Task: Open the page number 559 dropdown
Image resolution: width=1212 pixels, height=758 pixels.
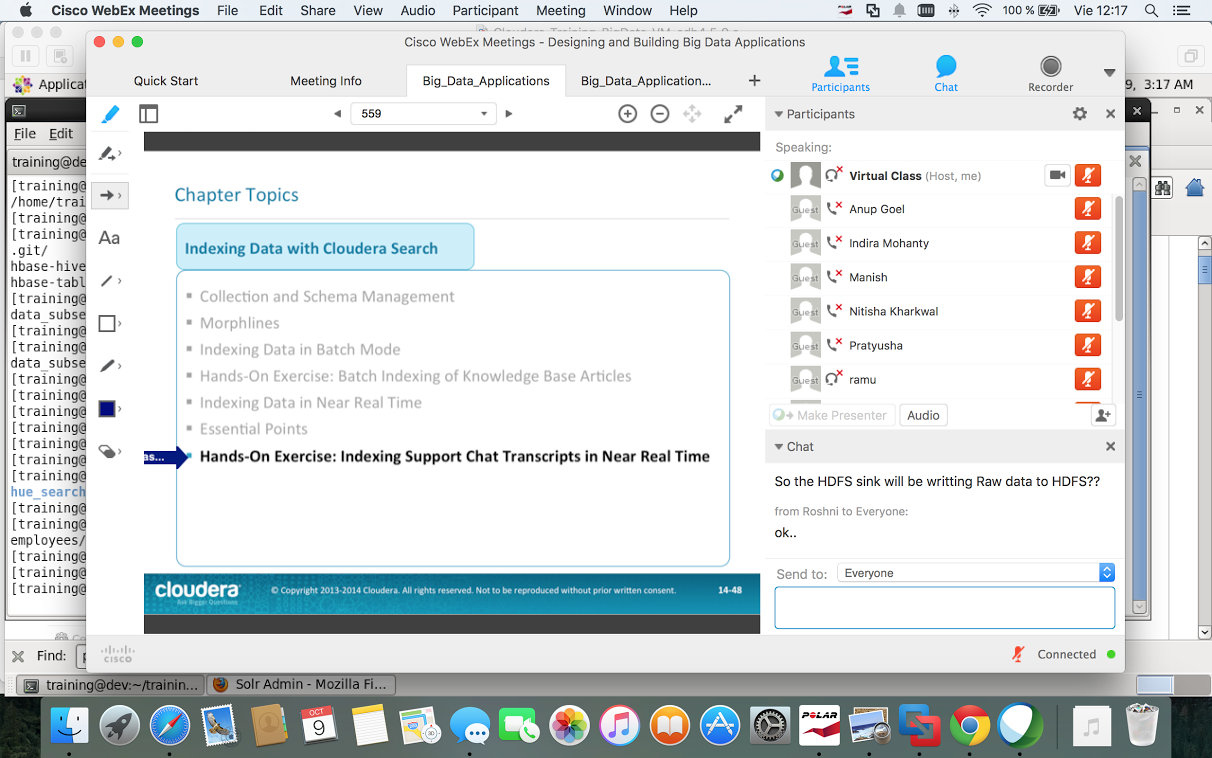Action: [x=423, y=114]
